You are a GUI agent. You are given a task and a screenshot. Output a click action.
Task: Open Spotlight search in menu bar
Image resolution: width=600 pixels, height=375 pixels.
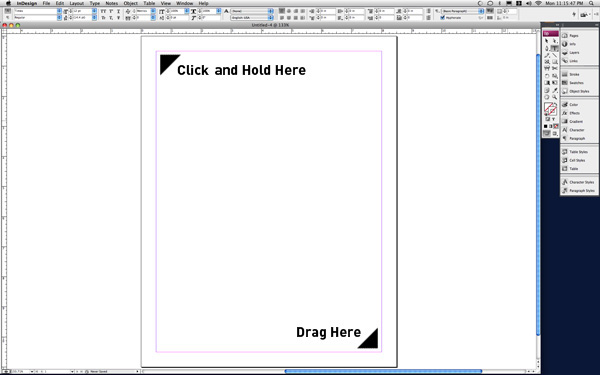pos(591,3)
